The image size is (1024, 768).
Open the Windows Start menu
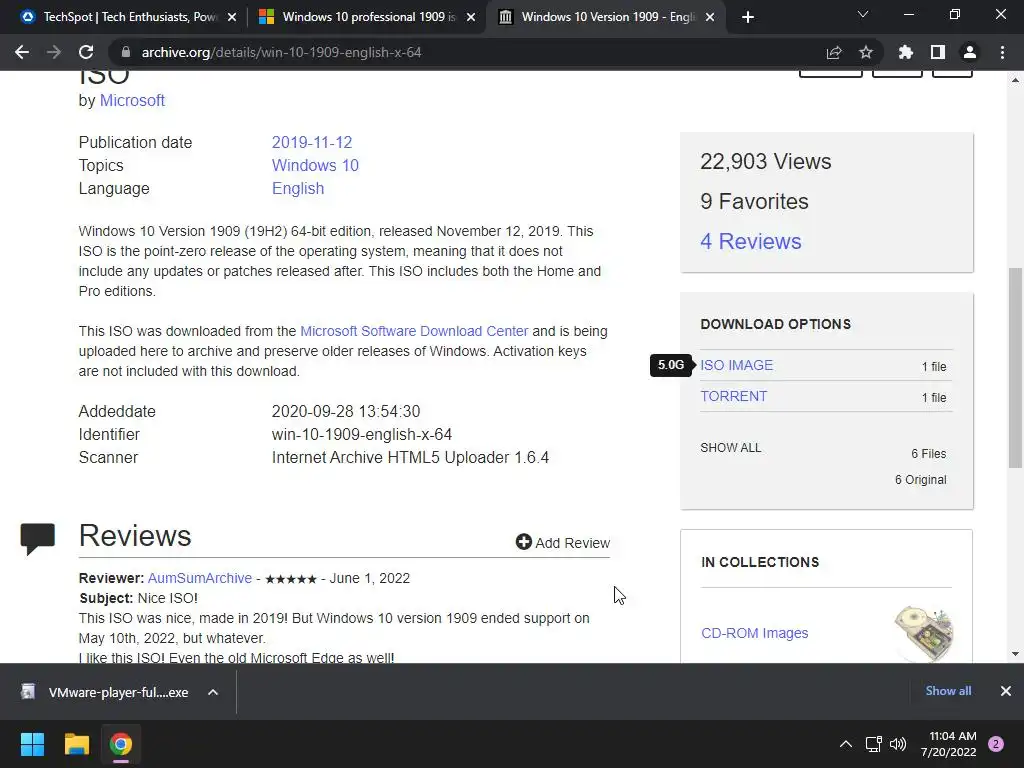(32, 744)
